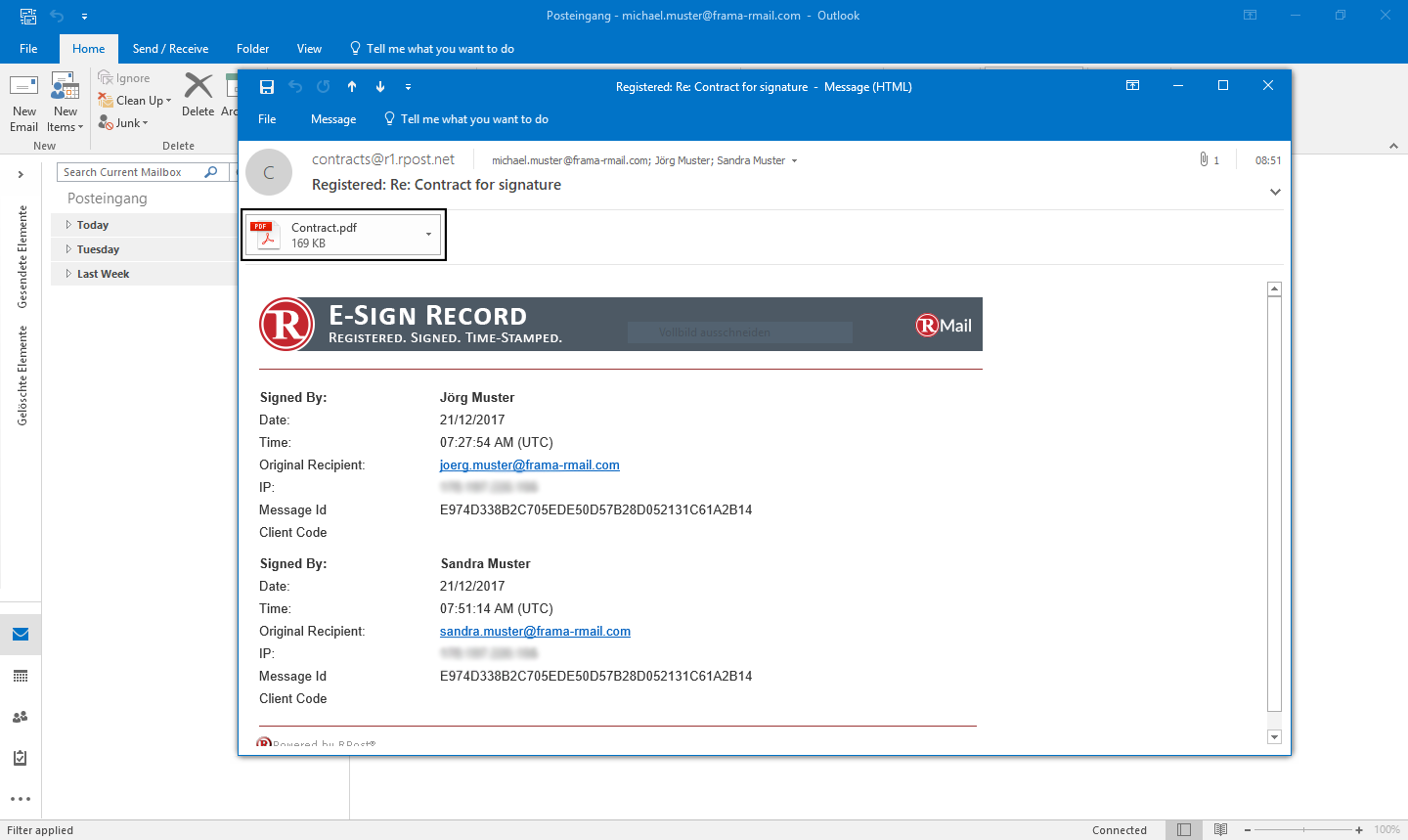This screenshot has height=840, width=1408.
Task: Click the Search Current Mailbox field
Action: pos(129,172)
